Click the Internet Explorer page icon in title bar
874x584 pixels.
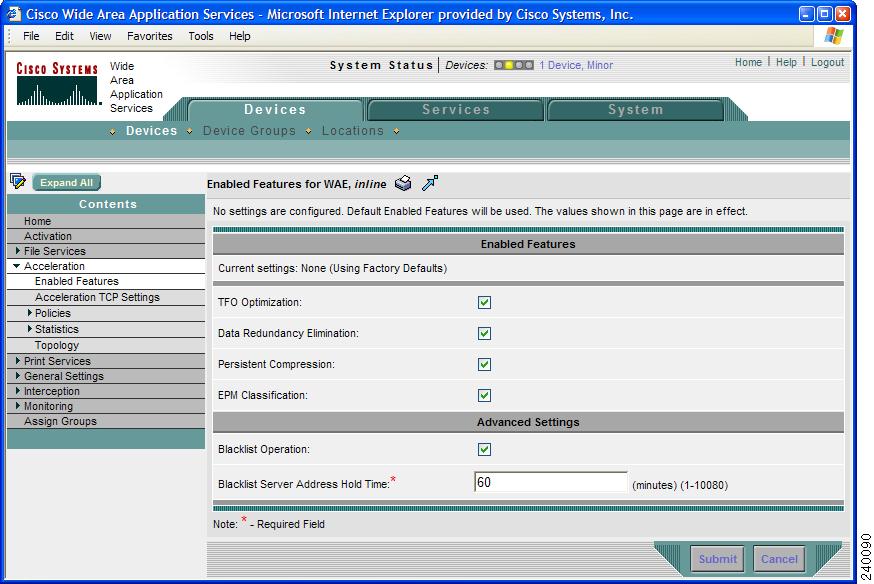14,14
